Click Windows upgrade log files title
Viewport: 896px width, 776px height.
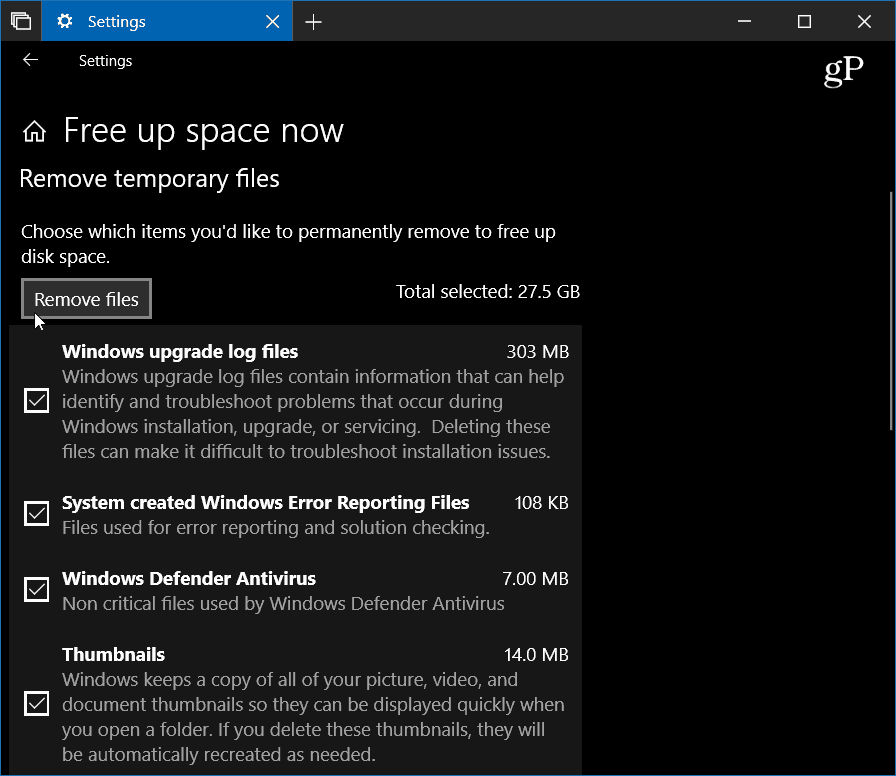point(180,351)
